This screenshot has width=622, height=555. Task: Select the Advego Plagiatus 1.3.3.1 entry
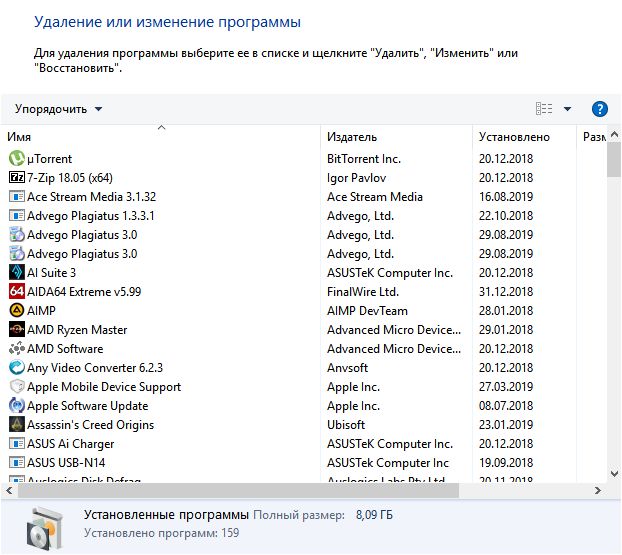click(90, 216)
